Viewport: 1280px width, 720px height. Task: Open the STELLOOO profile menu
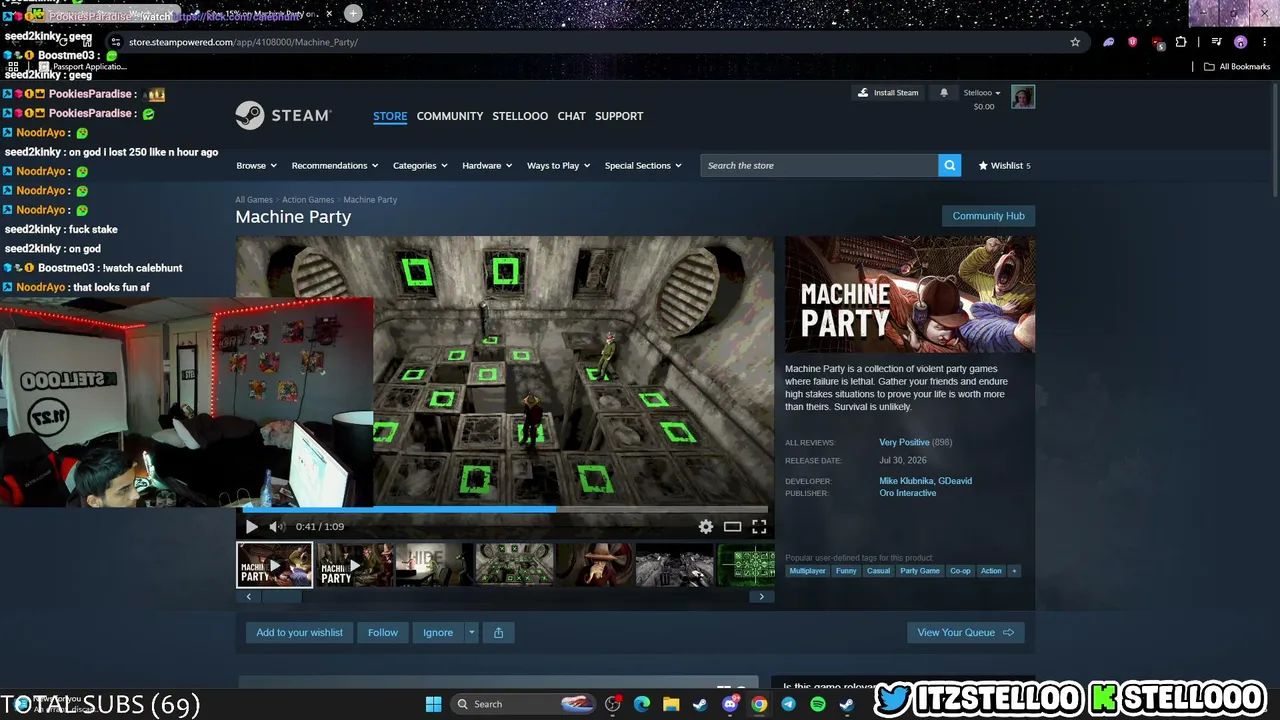coord(520,116)
